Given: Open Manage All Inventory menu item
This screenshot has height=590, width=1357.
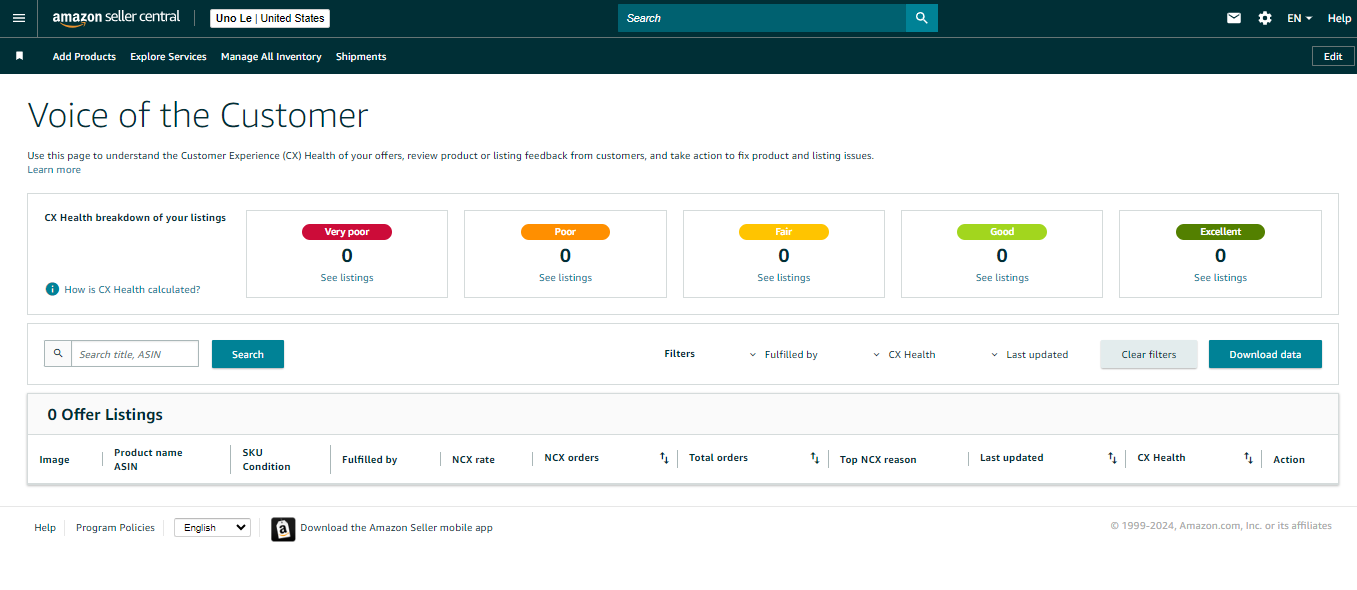Looking at the screenshot, I should click(271, 57).
